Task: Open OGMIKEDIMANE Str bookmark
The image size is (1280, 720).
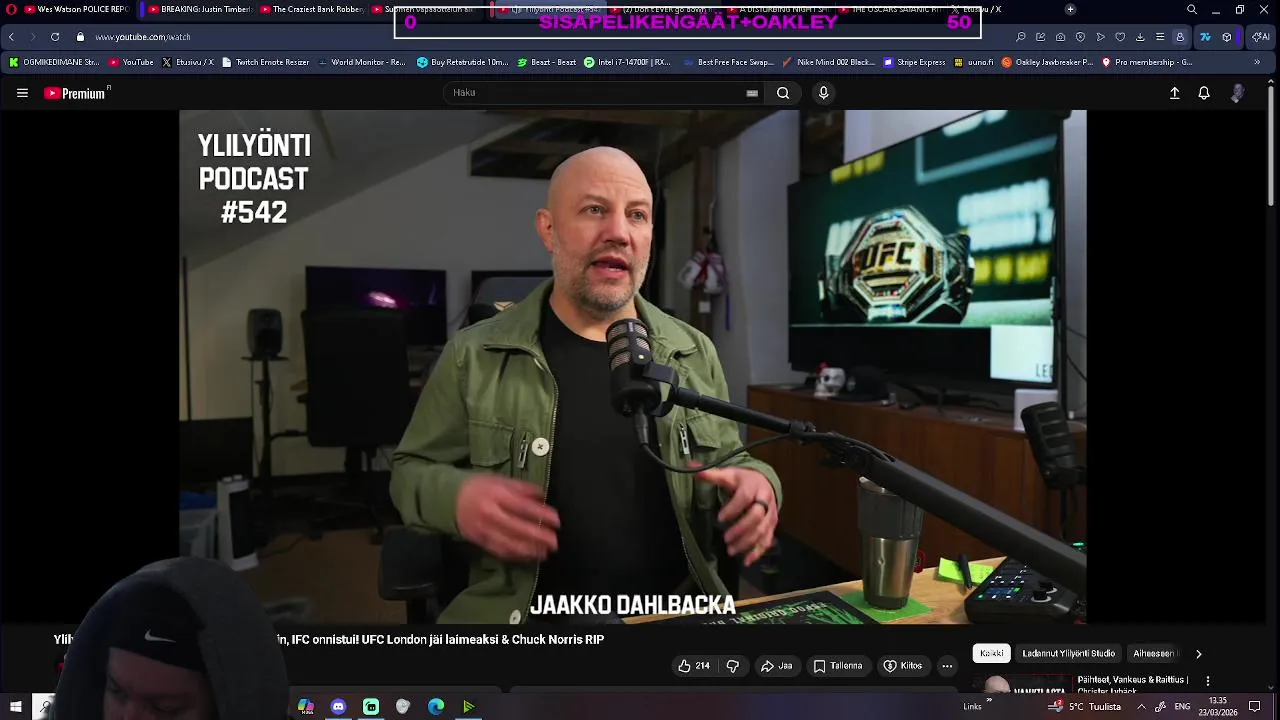Action: click(x=54, y=62)
